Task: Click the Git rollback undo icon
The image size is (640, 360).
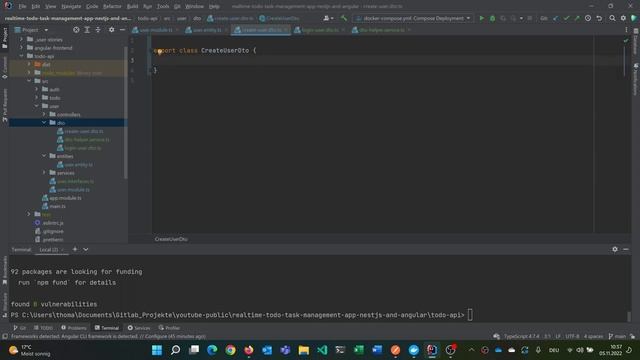Action: click(x=599, y=18)
